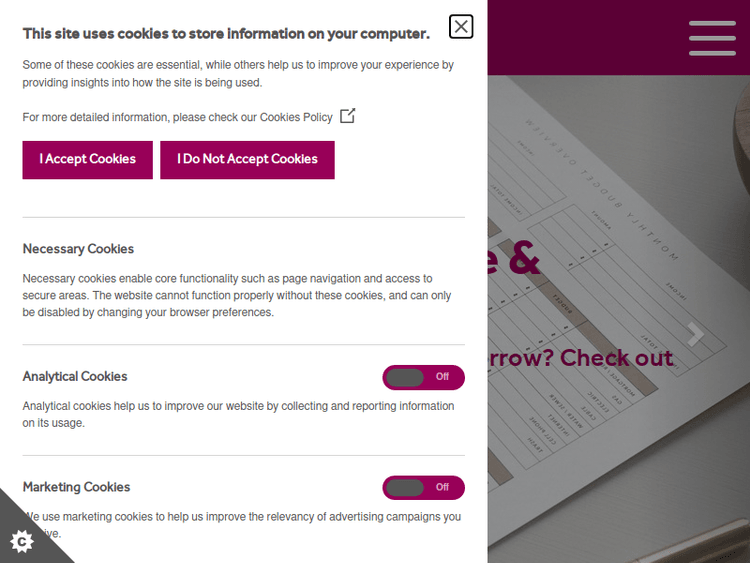Close the cookie settings panel
This screenshot has height=563, width=750.
tap(461, 27)
